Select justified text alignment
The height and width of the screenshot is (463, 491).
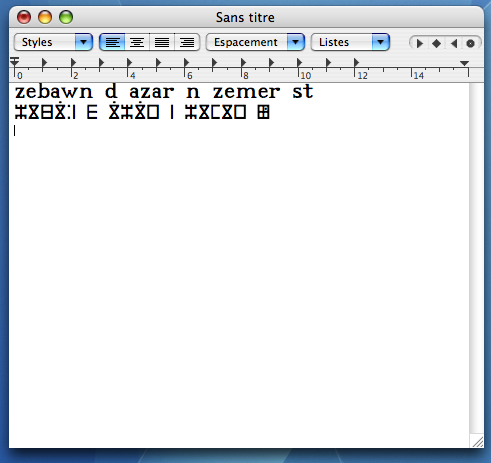[x=162, y=42]
